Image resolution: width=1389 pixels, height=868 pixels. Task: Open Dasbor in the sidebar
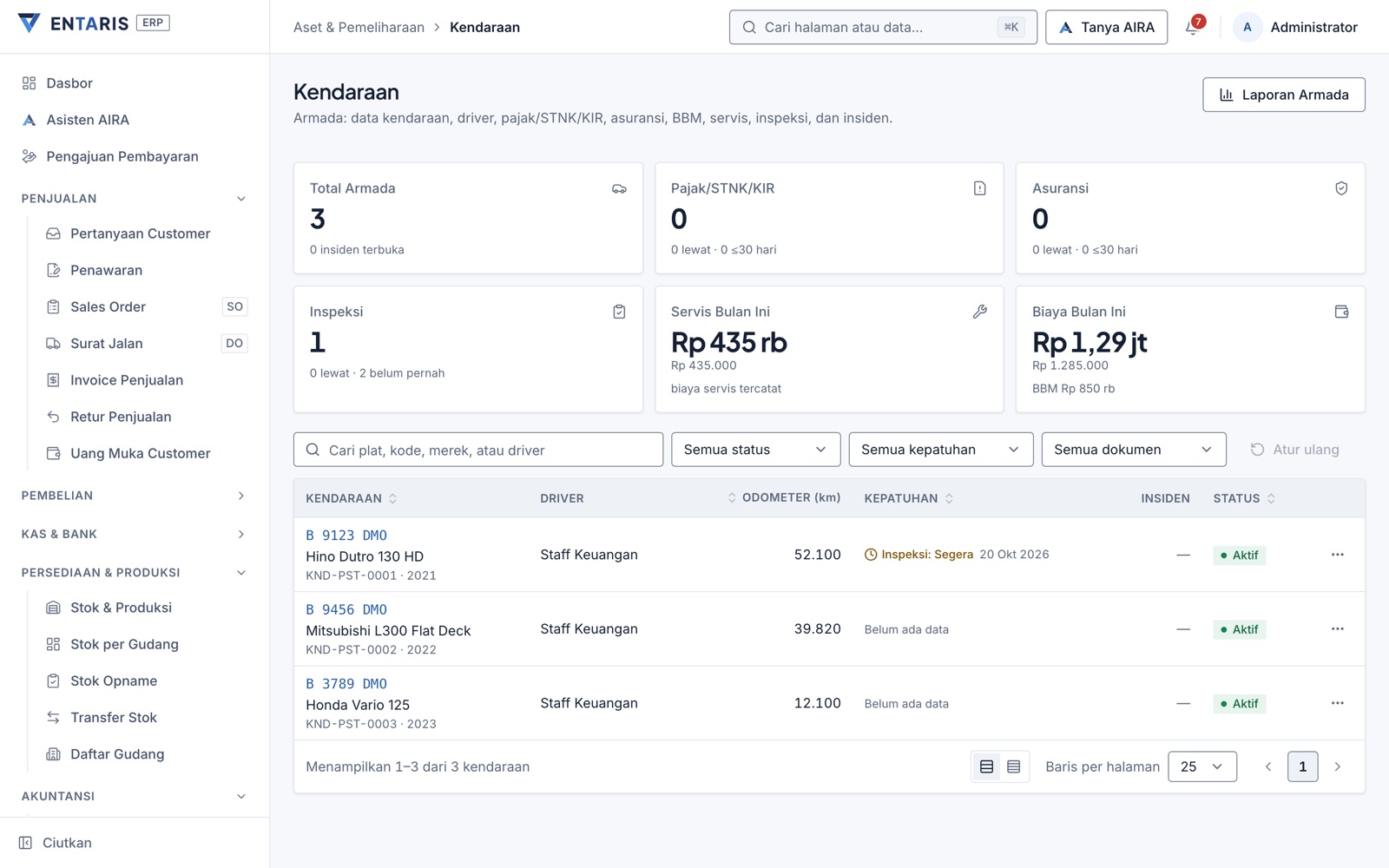[135, 83]
